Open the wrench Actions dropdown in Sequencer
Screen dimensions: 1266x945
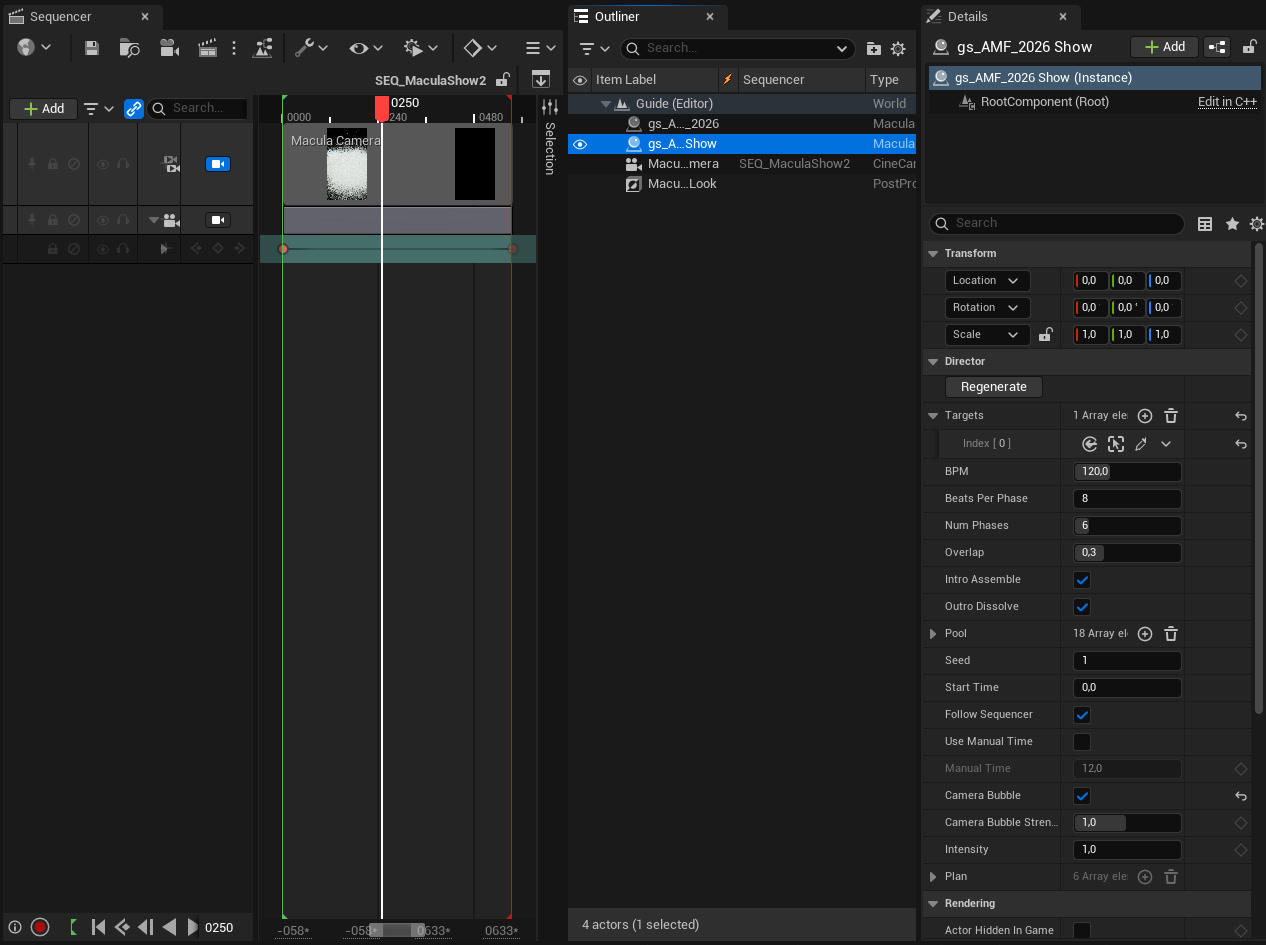click(311, 48)
